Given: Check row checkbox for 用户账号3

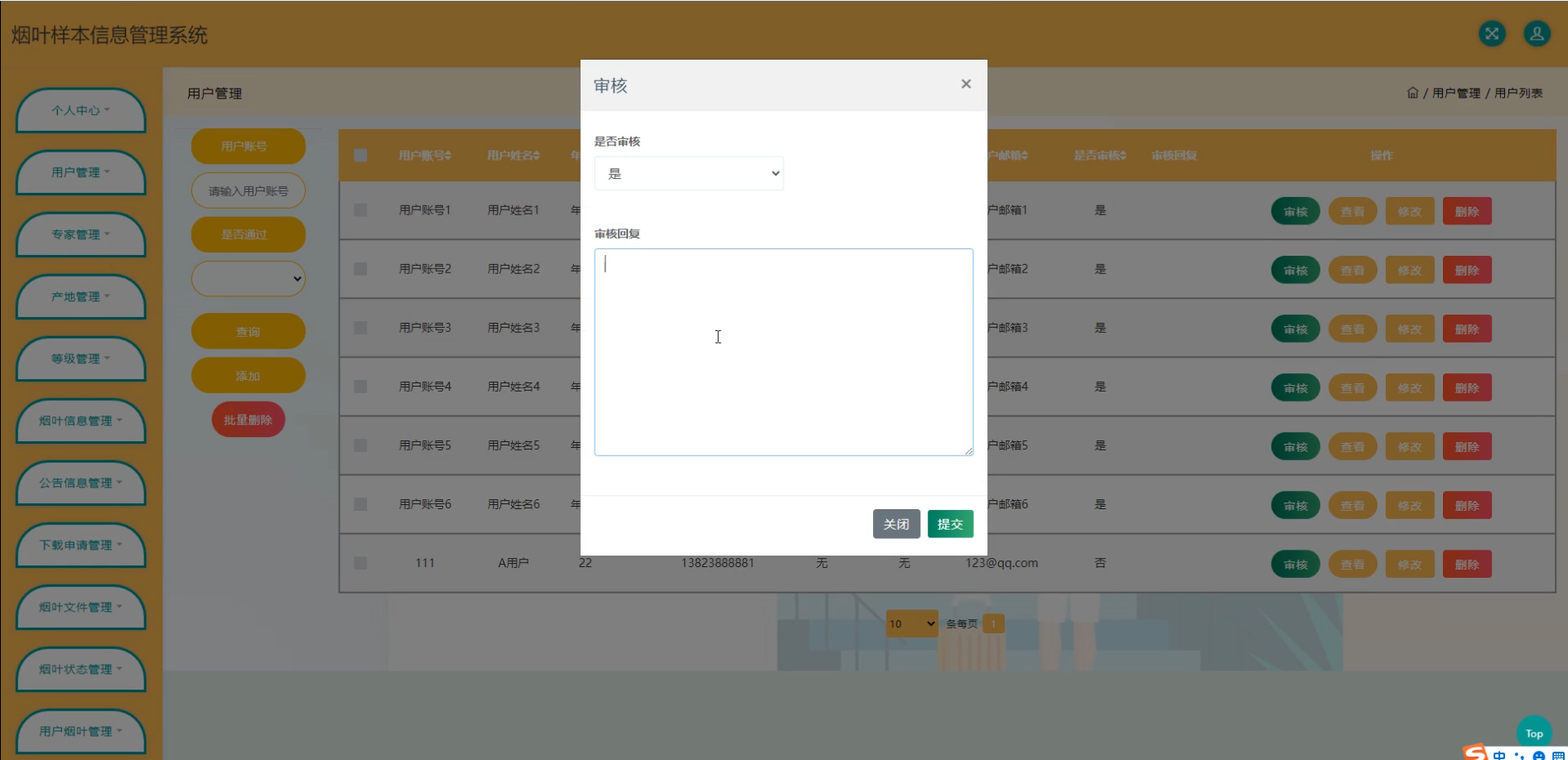Looking at the screenshot, I should point(360,328).
